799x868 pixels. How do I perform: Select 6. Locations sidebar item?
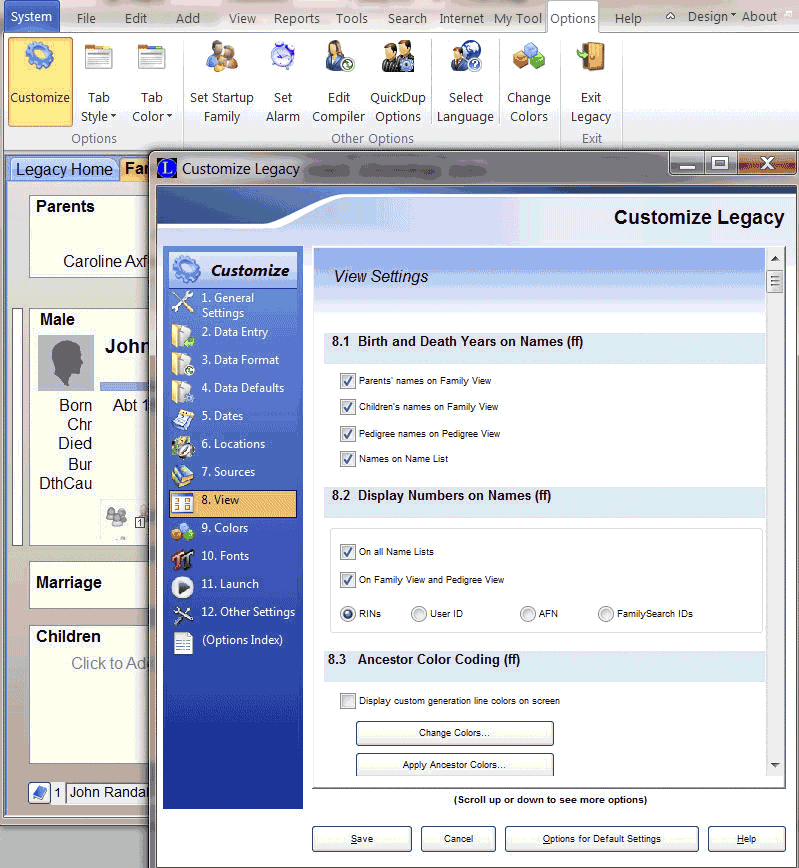pos(233,445)
